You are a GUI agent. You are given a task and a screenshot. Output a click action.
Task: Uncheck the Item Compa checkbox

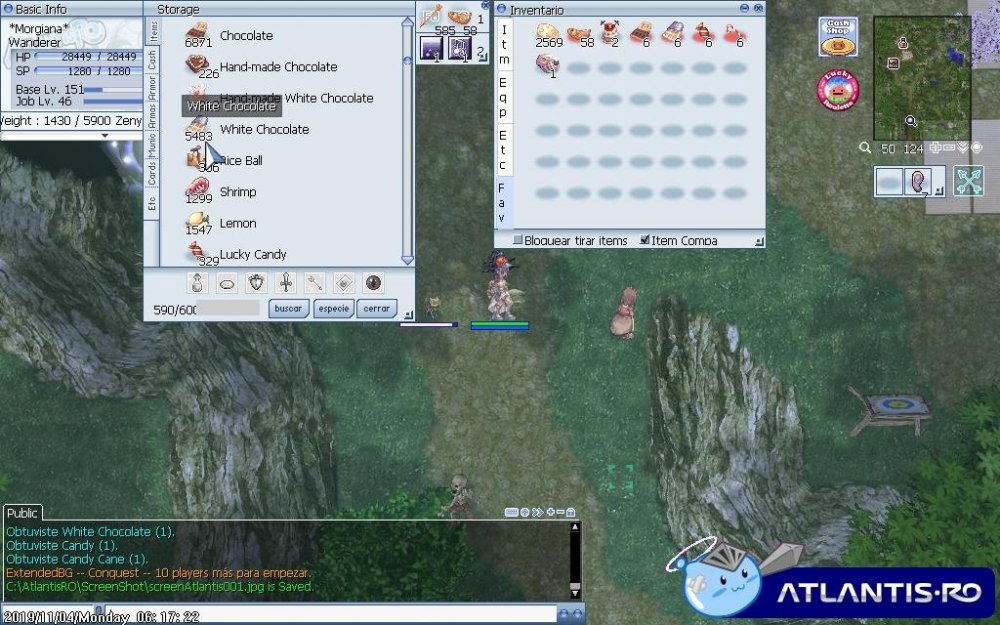click(645, 240)
